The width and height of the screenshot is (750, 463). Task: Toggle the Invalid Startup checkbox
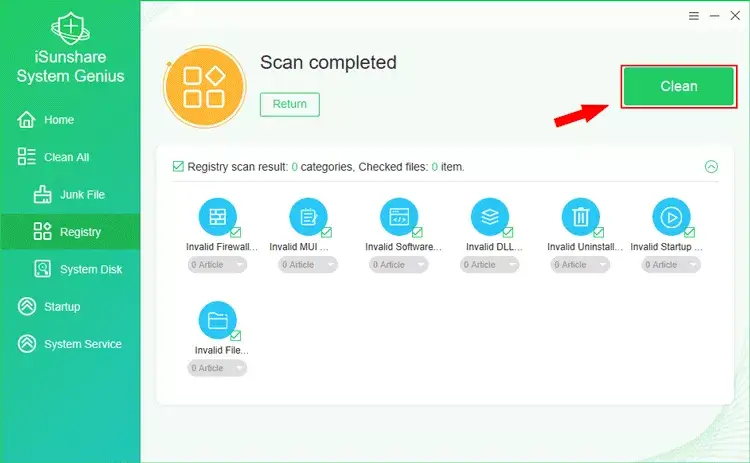[x=689, y=232]
